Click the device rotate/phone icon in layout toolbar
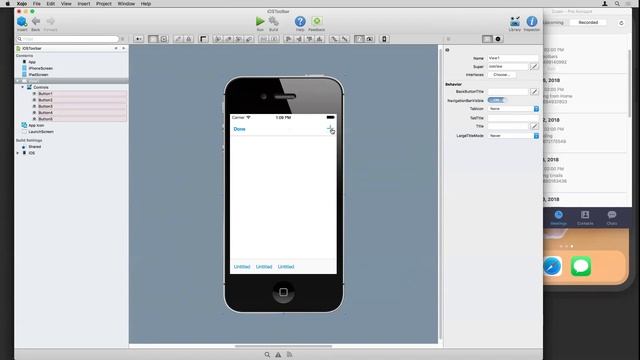The image size is (640, 360). point(384,39)
